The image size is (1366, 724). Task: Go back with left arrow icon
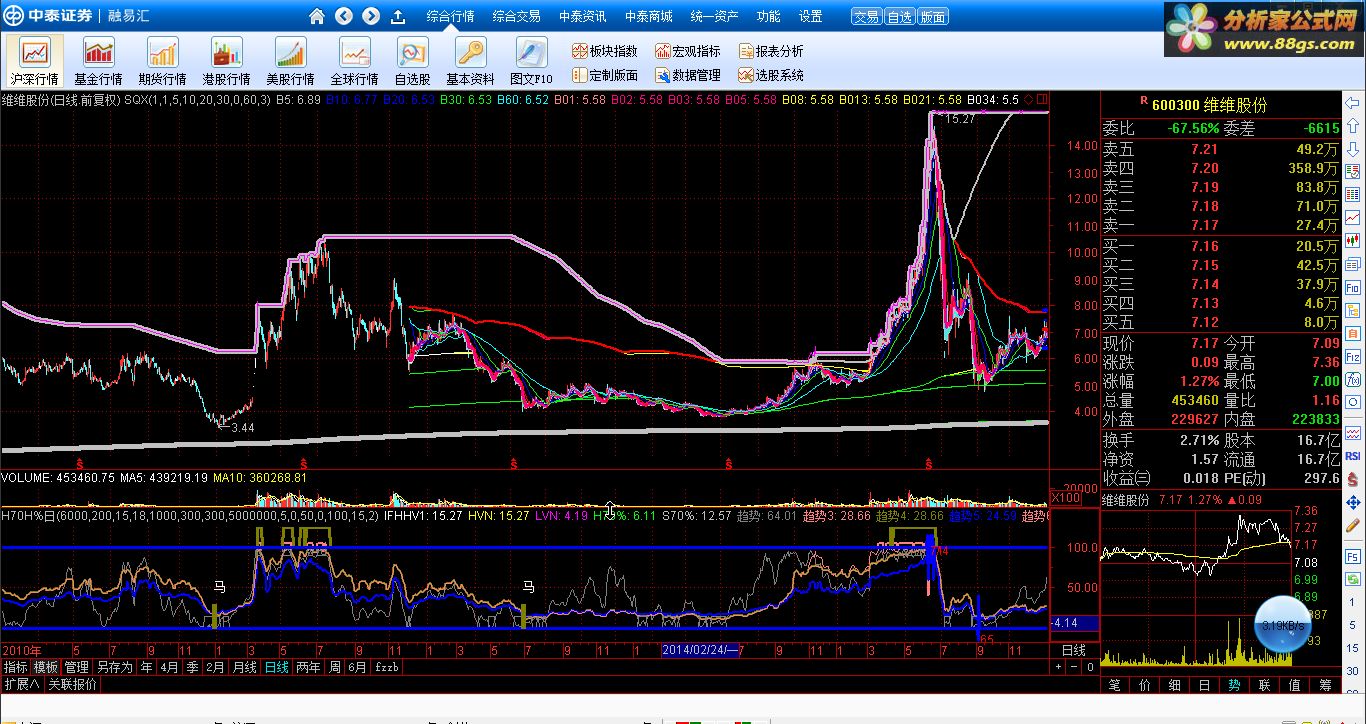tap(344, 16)
